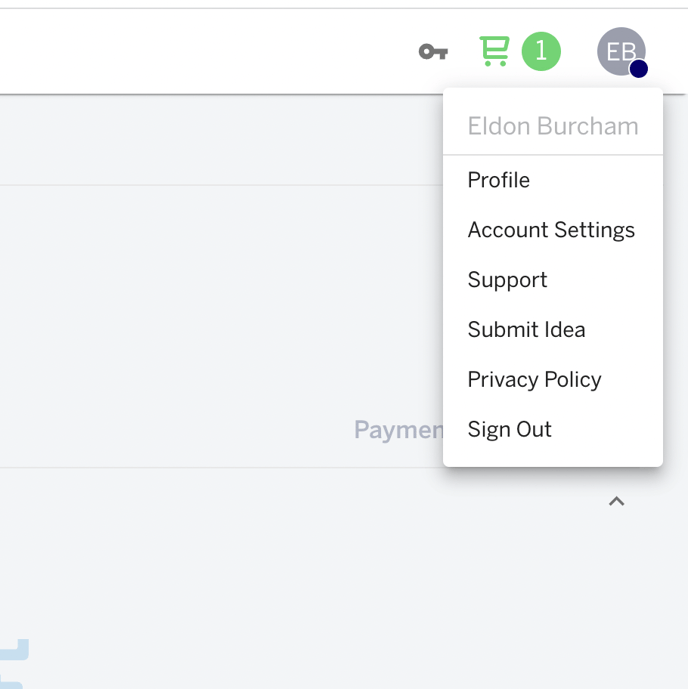Click the lowest cut-off blue shape at bottom-left
The image size is (688, 689).
point(11,685)
